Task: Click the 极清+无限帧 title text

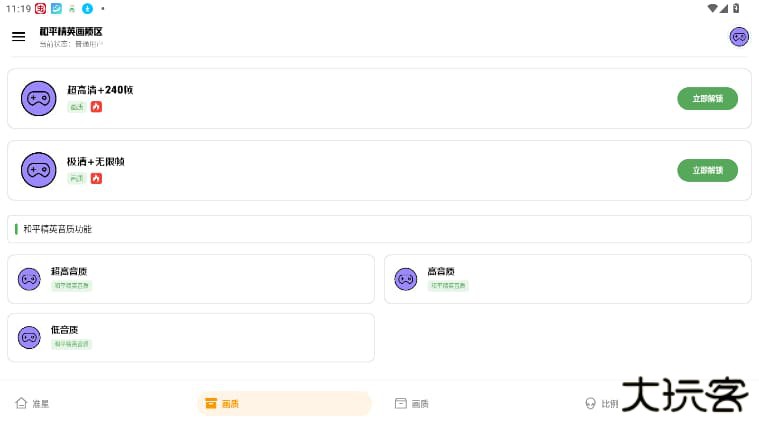Action: point(96,162)
